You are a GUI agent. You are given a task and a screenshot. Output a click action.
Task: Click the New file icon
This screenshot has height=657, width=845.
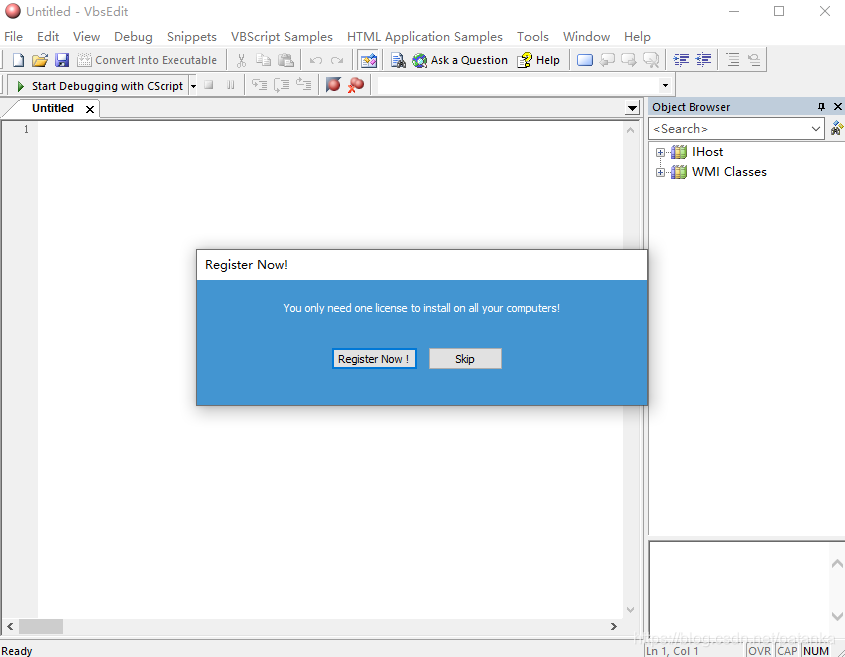18,60
